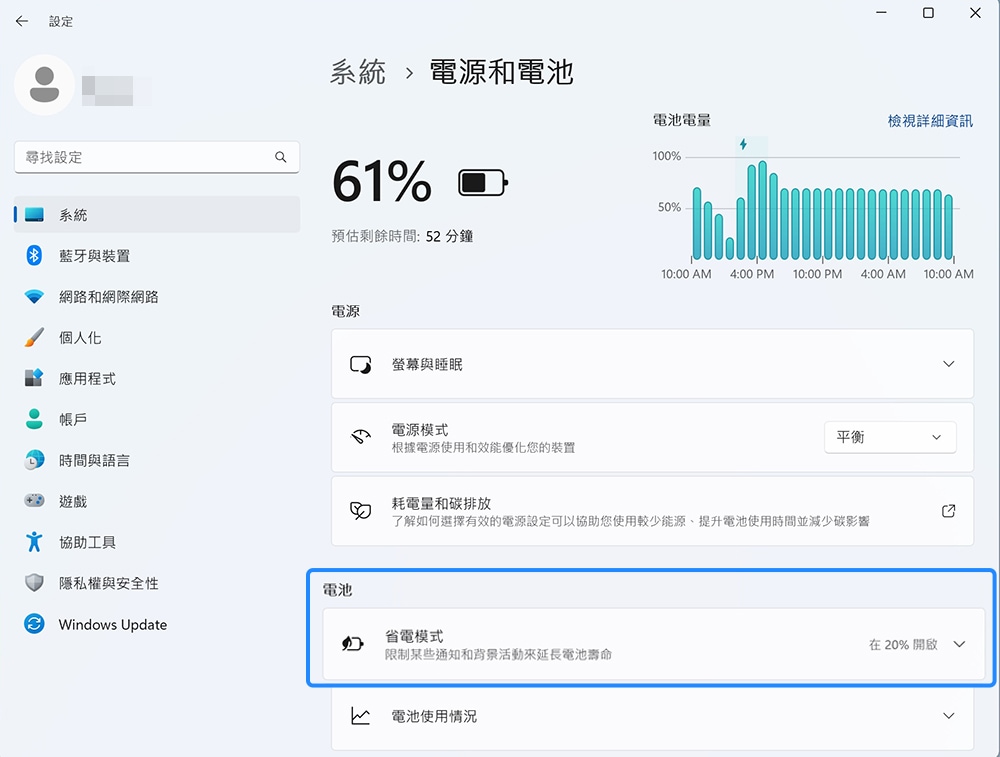This screenshot has height=757, width=1000.
Task: Click 在 20% 開啟 status text
Action: click(x=903, y=644)
